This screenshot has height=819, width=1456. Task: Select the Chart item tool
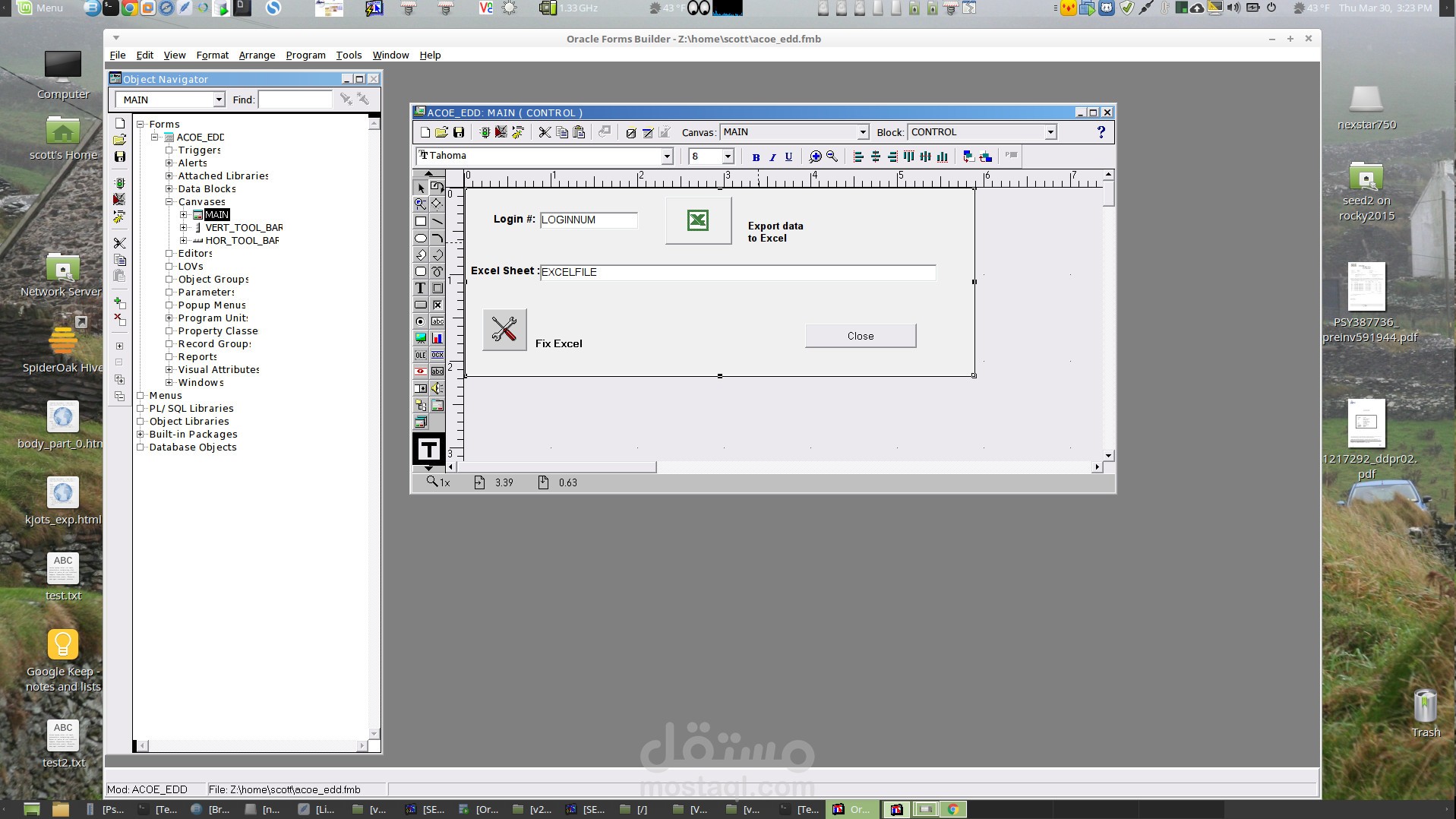tap(437, 338)
